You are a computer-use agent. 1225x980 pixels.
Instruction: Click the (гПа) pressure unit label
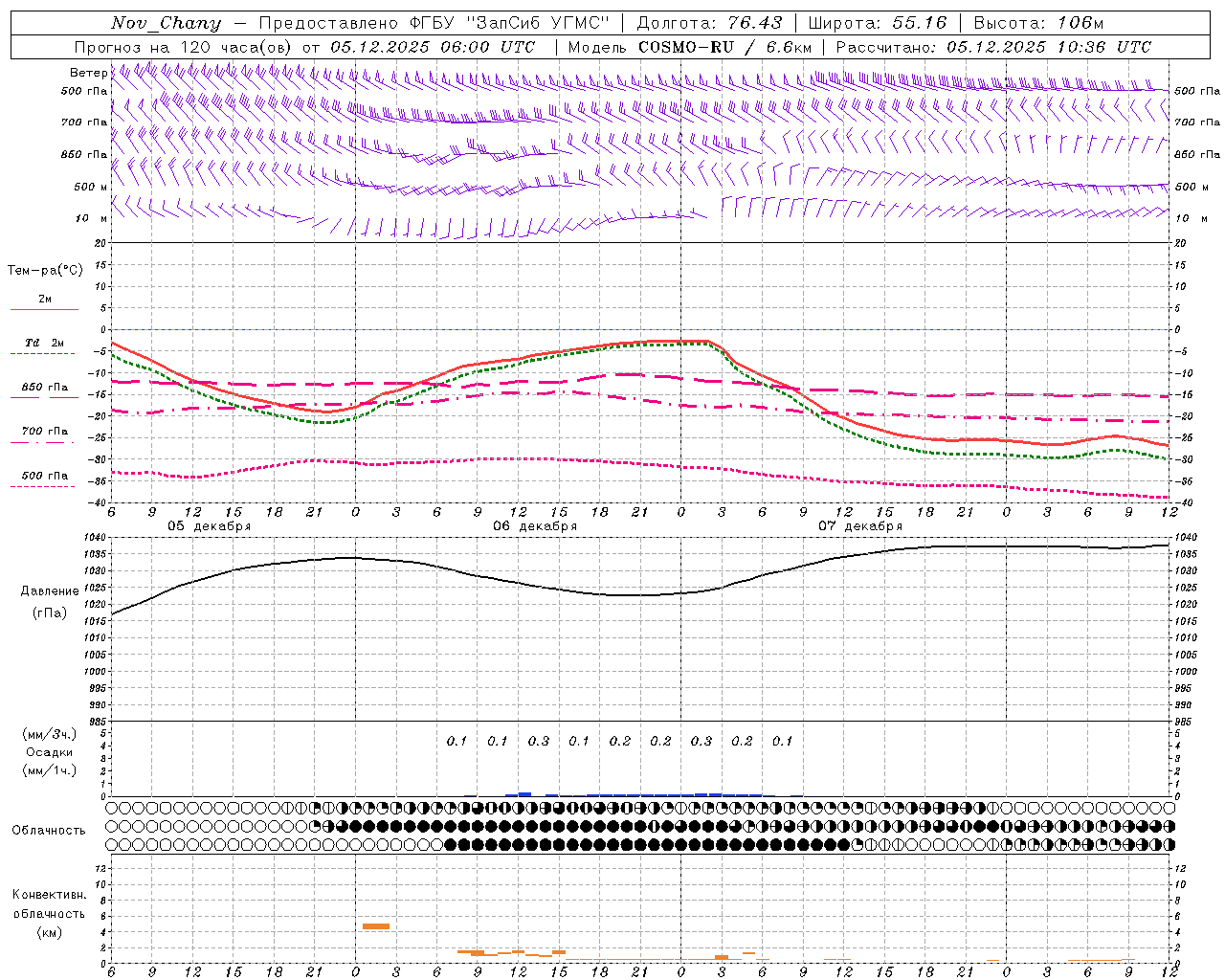pyautogui.click(x=50, y=612)
